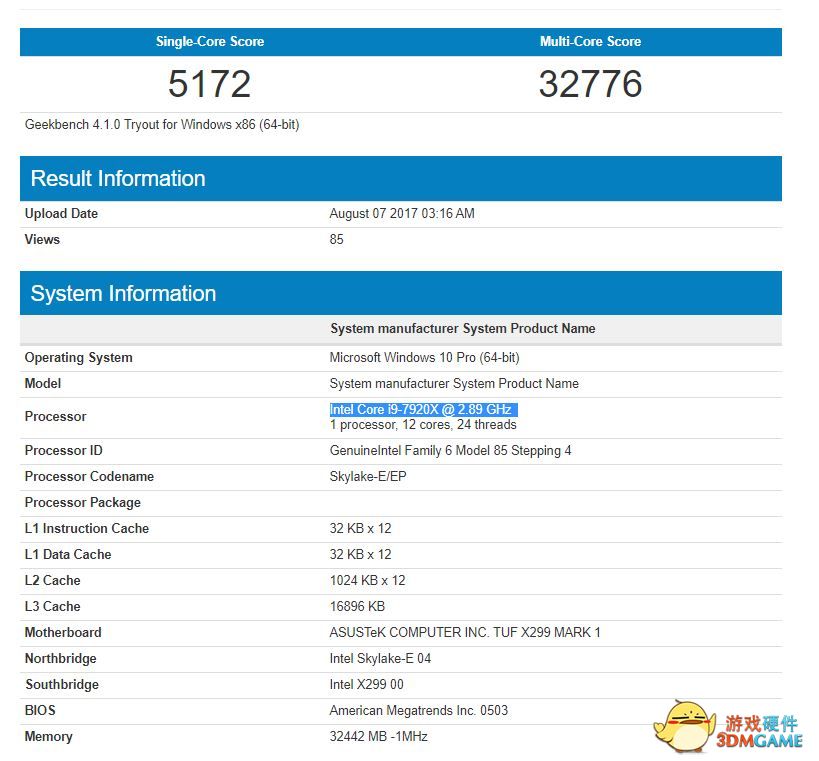819x761 pixels.
Task: Click the bold System manufacturer System Product Name header
Action: 463,329
